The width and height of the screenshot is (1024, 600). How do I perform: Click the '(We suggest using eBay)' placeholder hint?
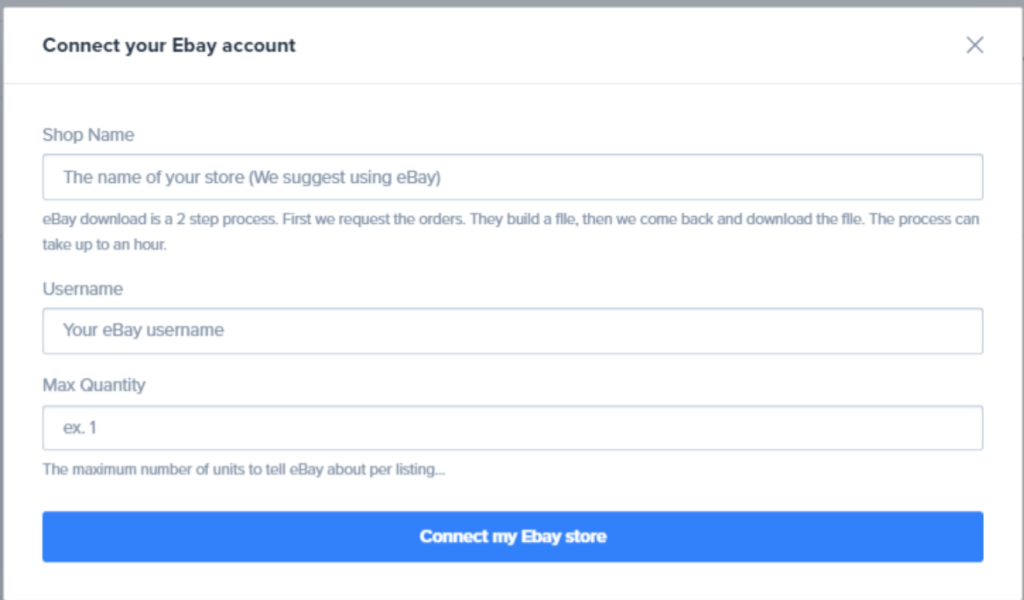point(345,178)
